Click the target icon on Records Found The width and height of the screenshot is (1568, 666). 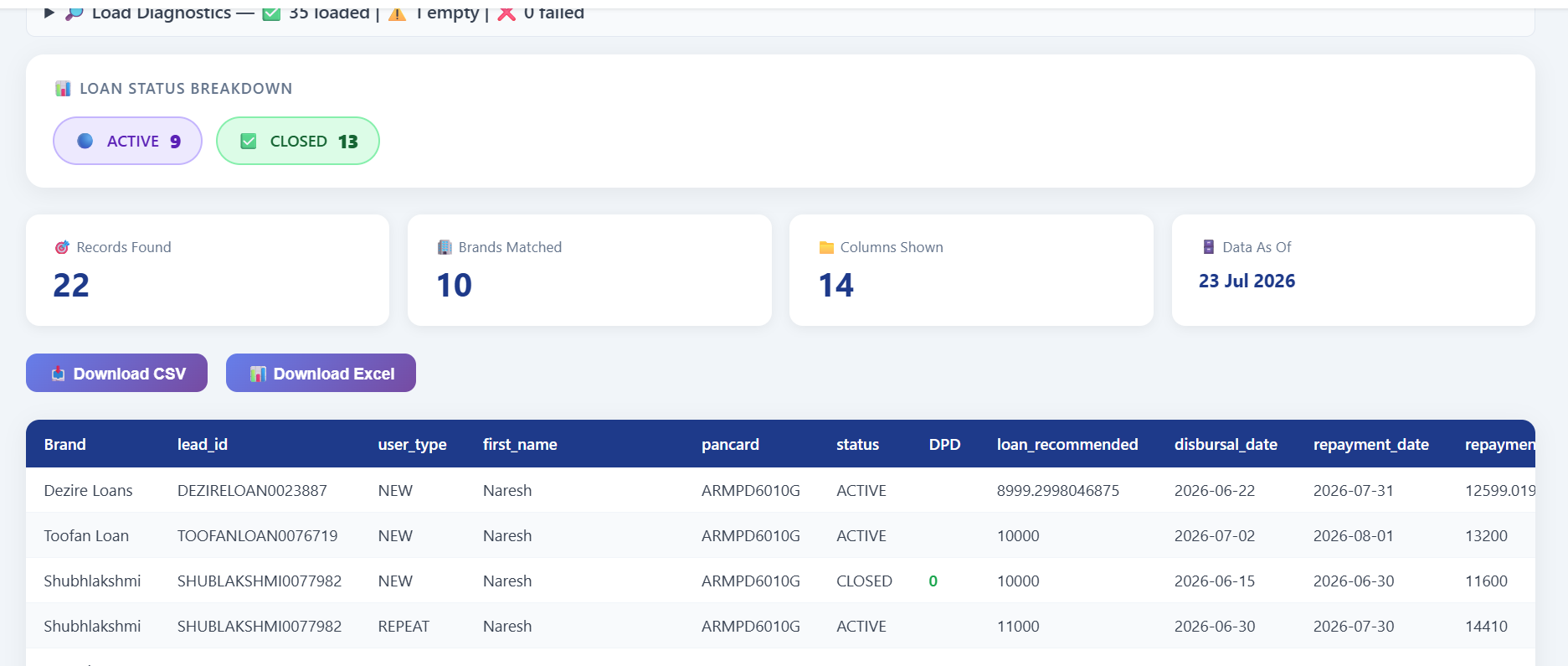point(62,247)
